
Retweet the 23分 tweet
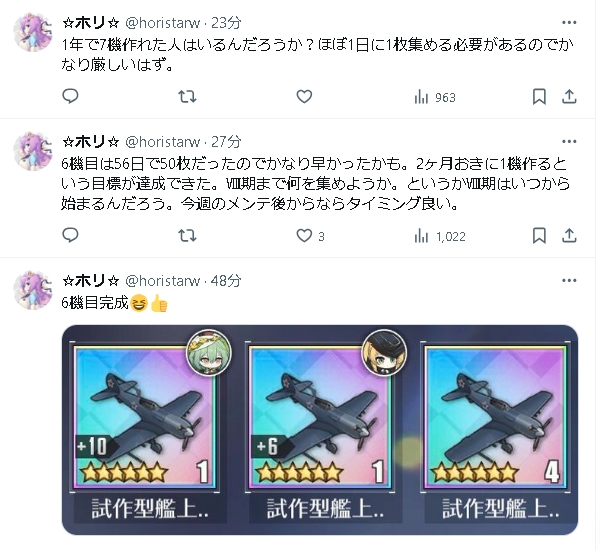(187, 96)
